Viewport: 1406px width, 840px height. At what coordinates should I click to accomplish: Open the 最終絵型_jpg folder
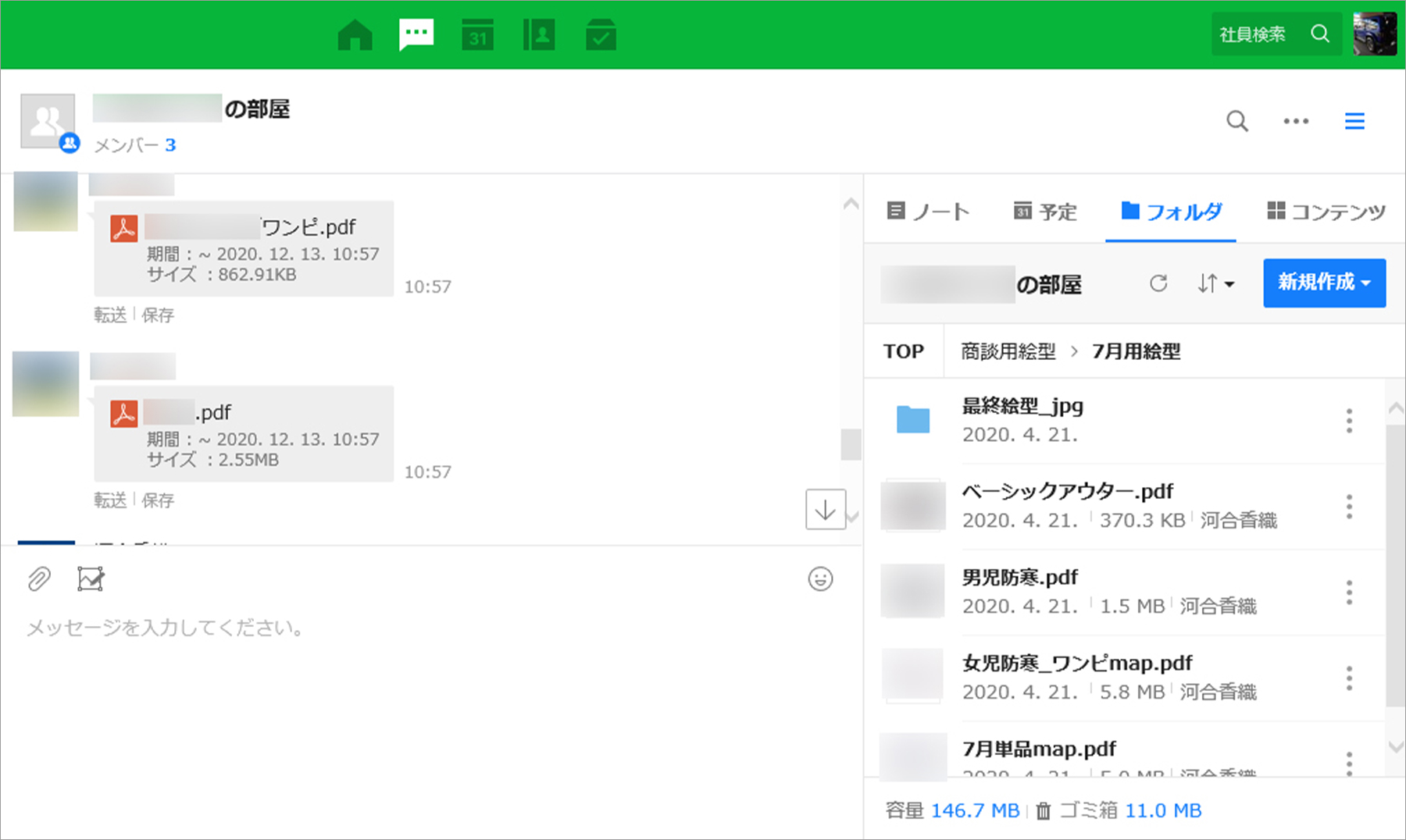click(1022, 406)
